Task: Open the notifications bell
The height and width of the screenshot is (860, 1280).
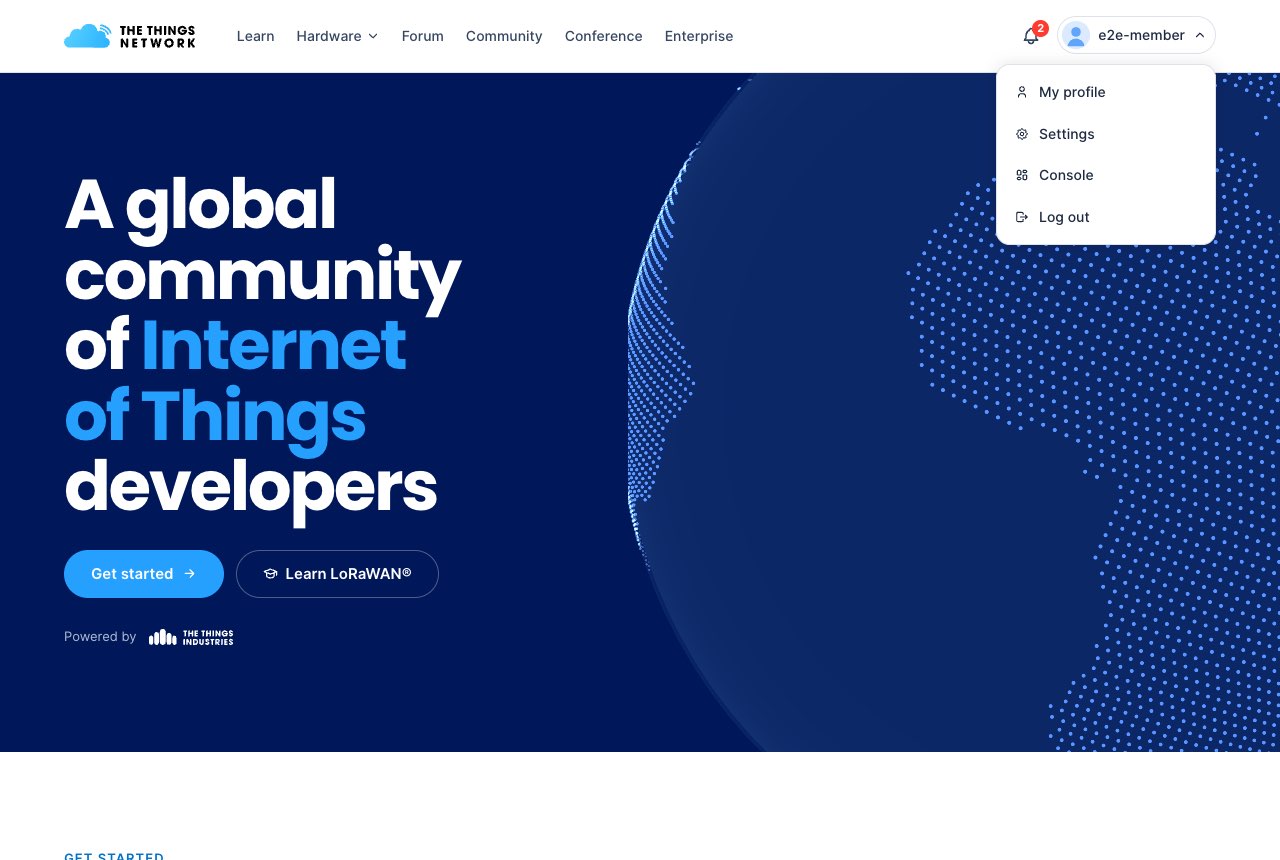Action: coord(1030,36)
